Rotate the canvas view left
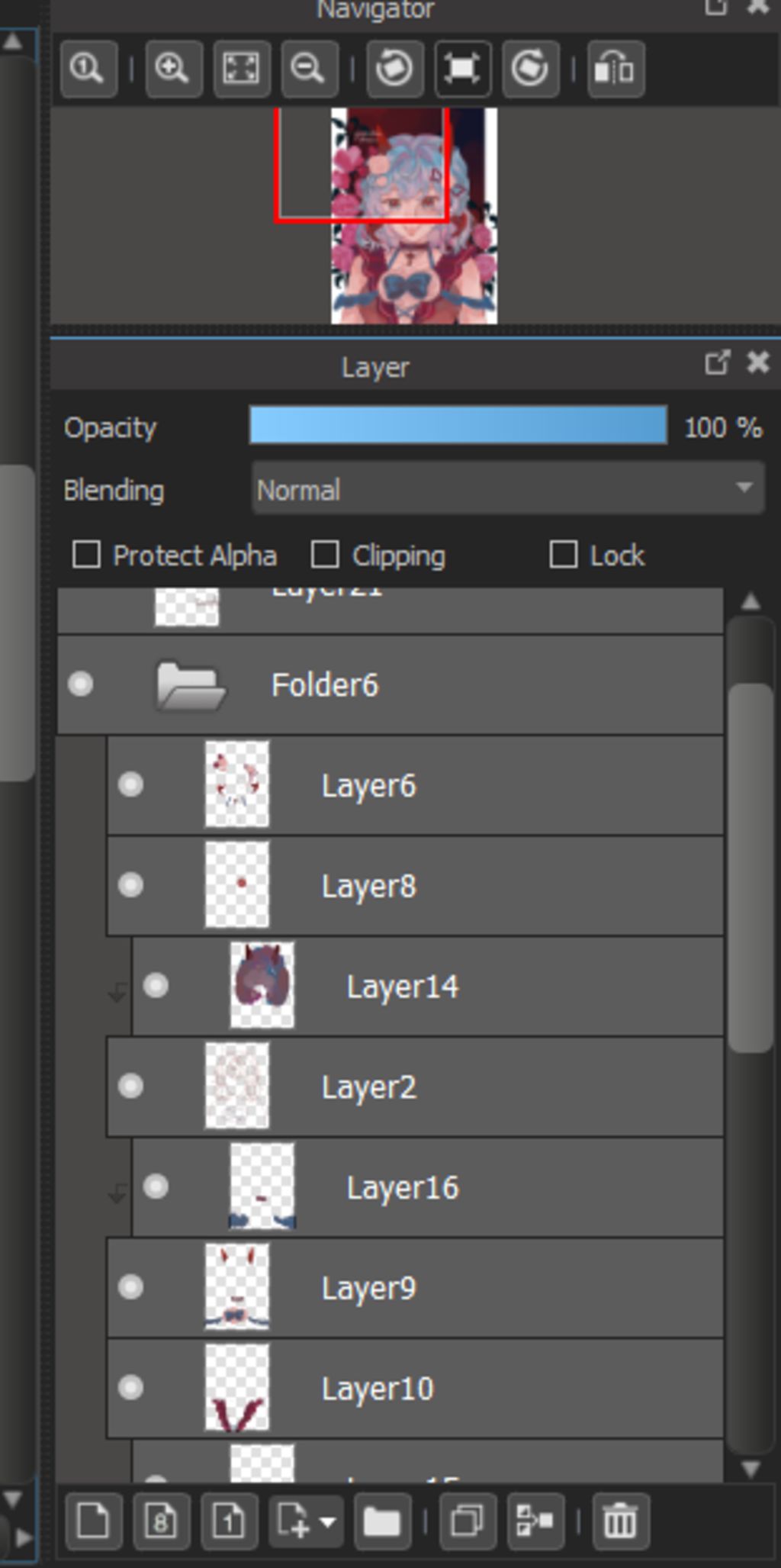The image size is (781, 1568). [394, 69]
